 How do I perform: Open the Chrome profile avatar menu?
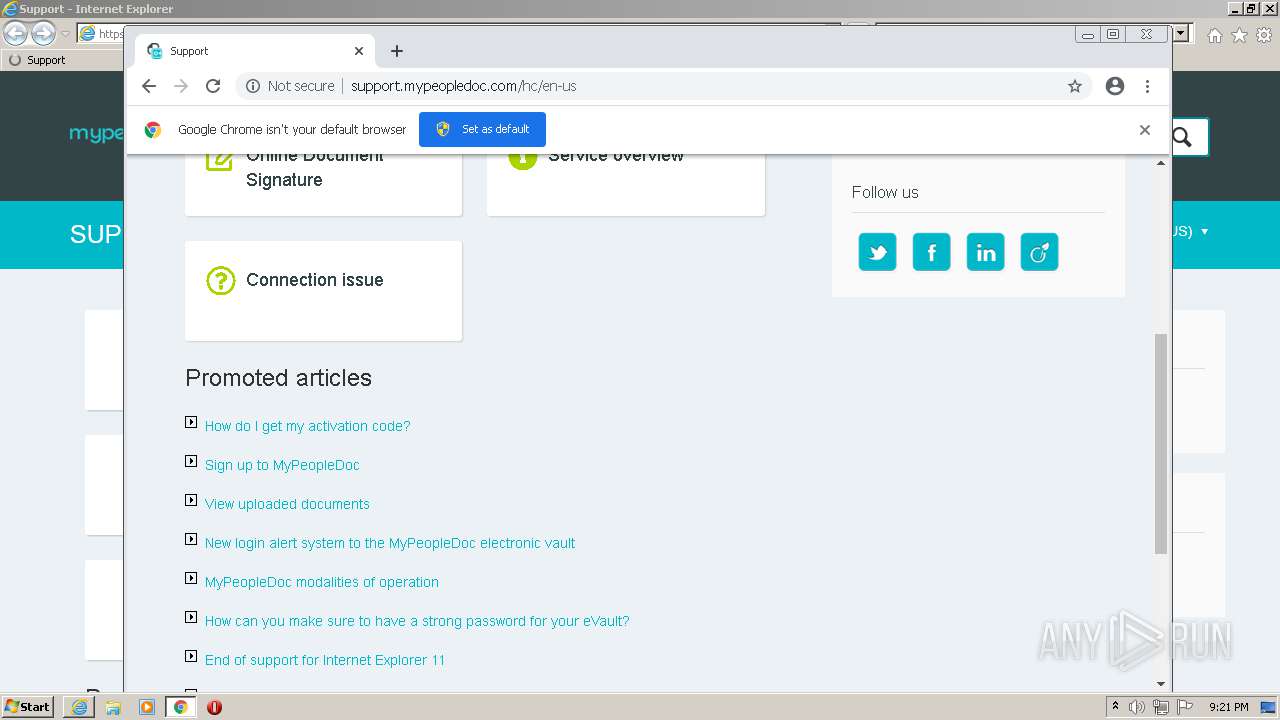pyautogui.click(x=1115, y=86)
